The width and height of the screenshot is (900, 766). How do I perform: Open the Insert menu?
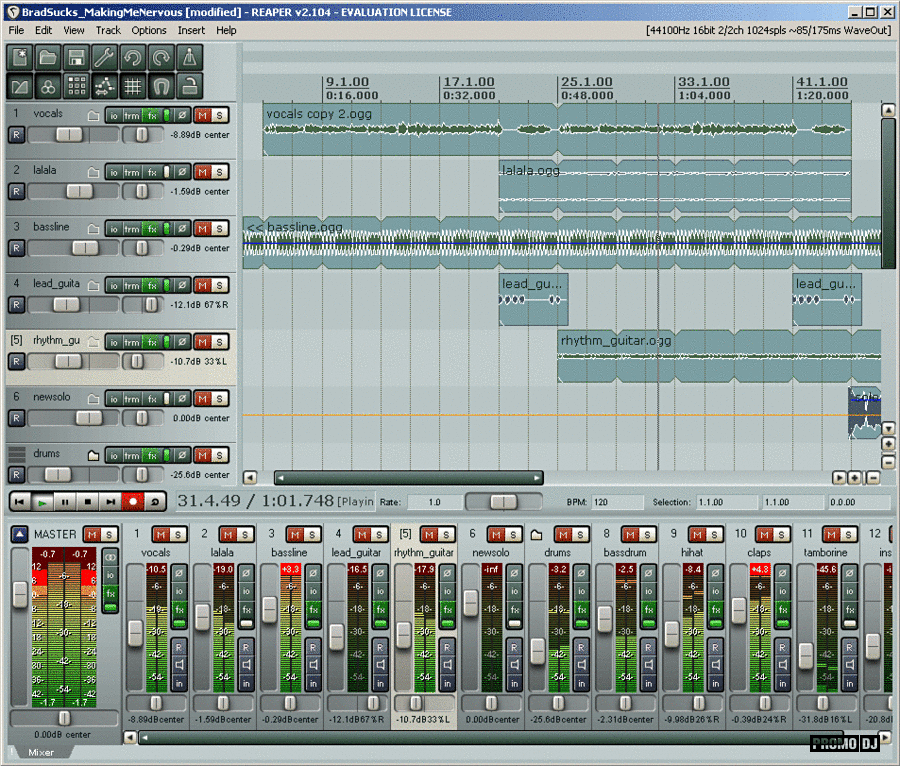tap(191, 30)
